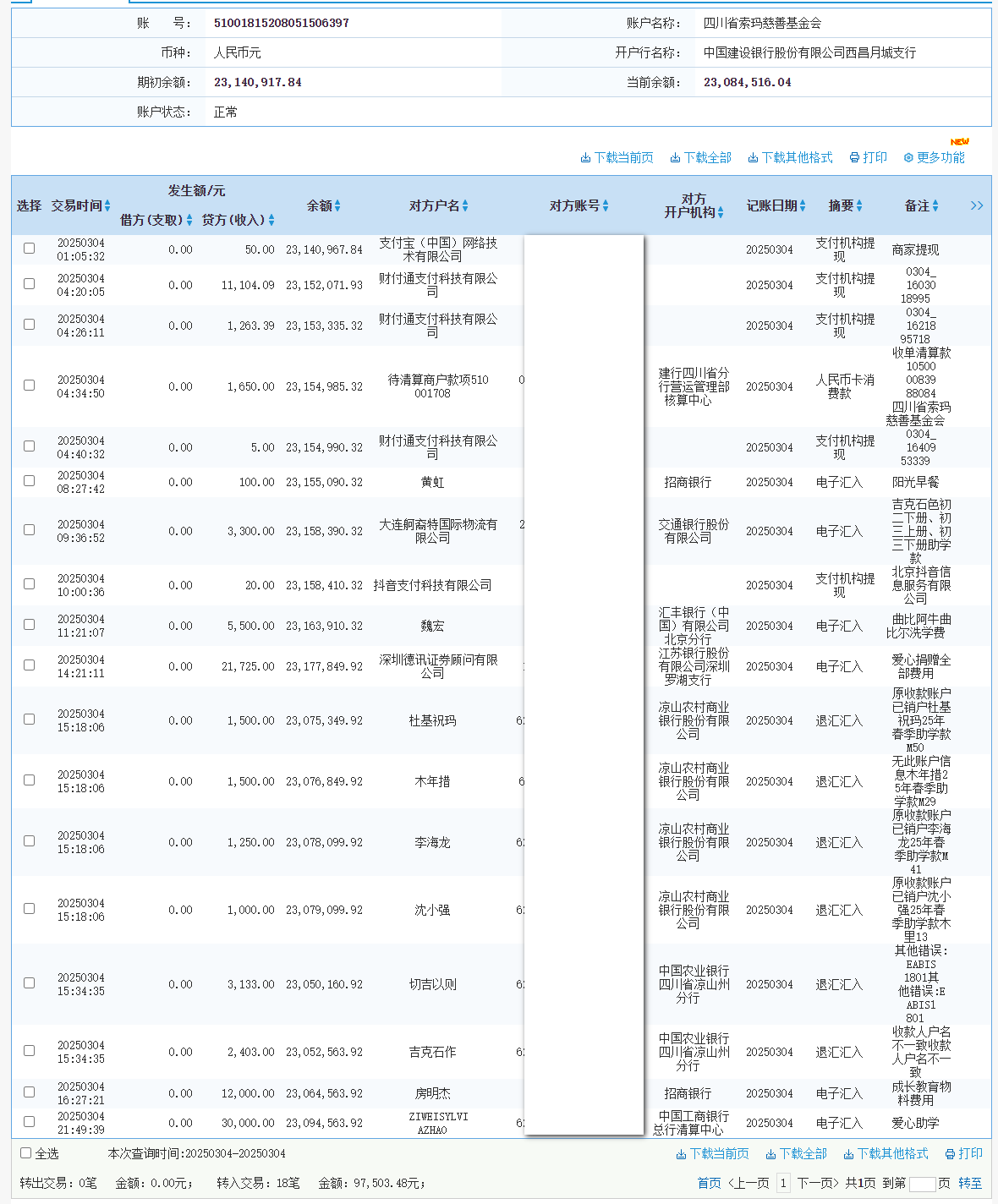
Task: Open 更多功能 more functions
Action: [934, 158]
